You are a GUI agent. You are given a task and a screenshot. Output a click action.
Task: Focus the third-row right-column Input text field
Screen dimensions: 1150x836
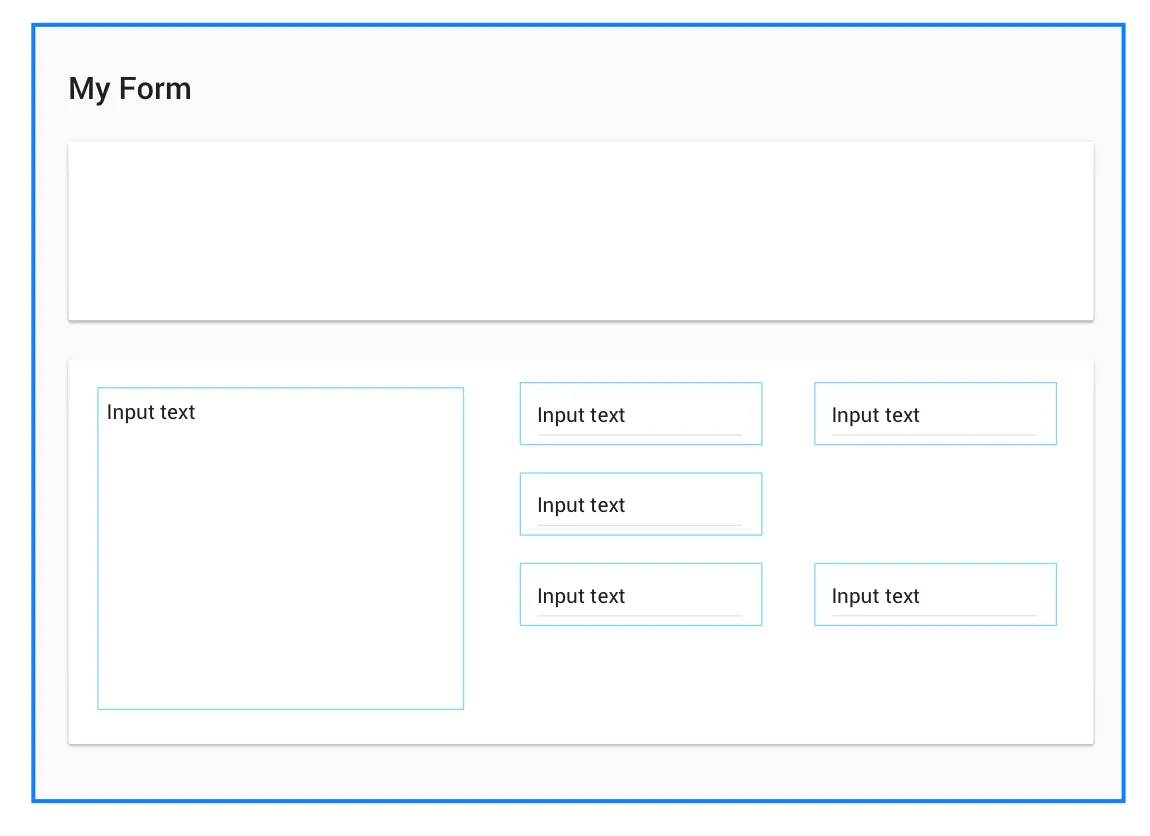(x=934, y=595)
